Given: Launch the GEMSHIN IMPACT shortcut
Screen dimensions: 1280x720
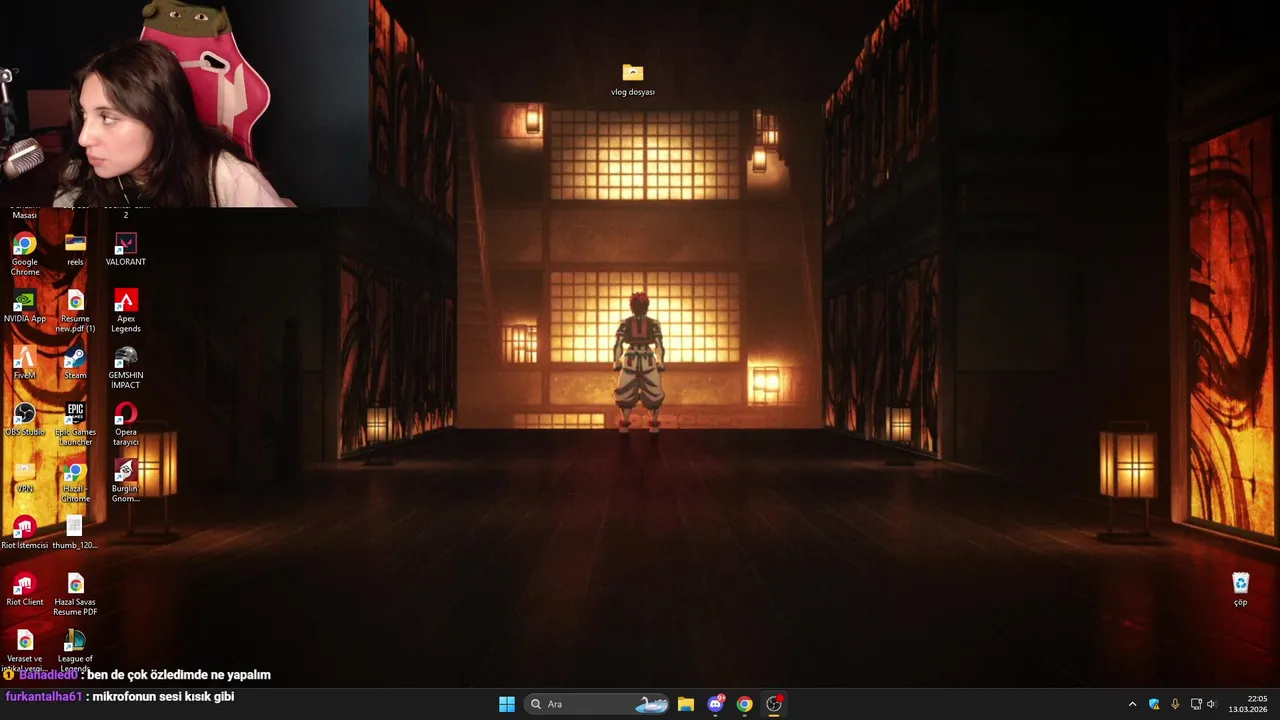Looking at the screenshot, I should (x=125, y=368).
